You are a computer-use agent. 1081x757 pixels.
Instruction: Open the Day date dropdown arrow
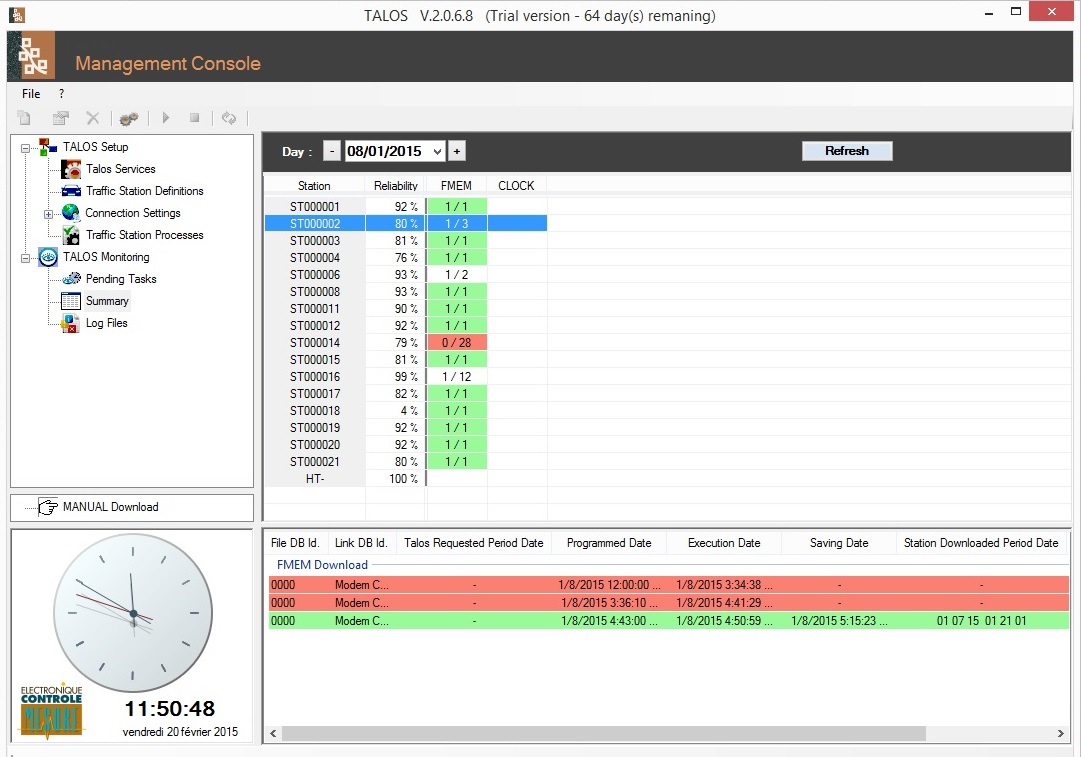[x=437, y=151]
